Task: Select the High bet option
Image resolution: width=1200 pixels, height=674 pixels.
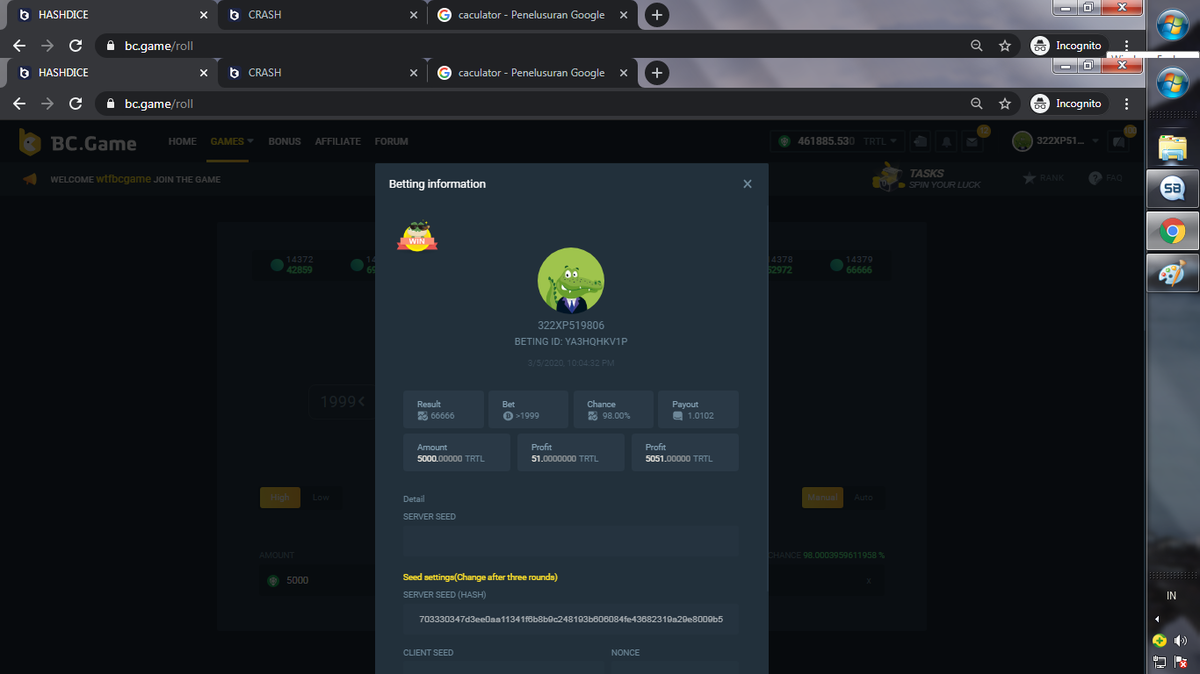Action: (x=280, y=497)
